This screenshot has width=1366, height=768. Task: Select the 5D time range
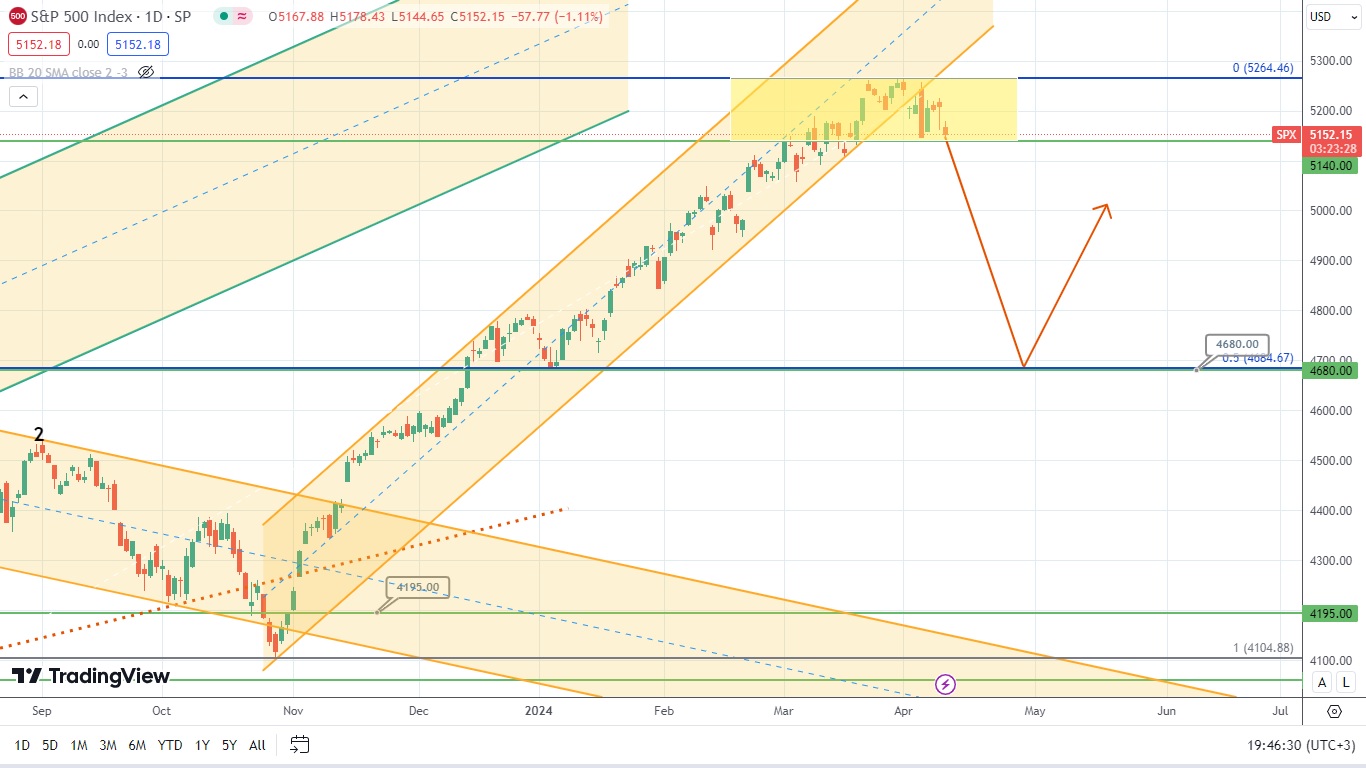pyautogui.click(x=50, y=745)
